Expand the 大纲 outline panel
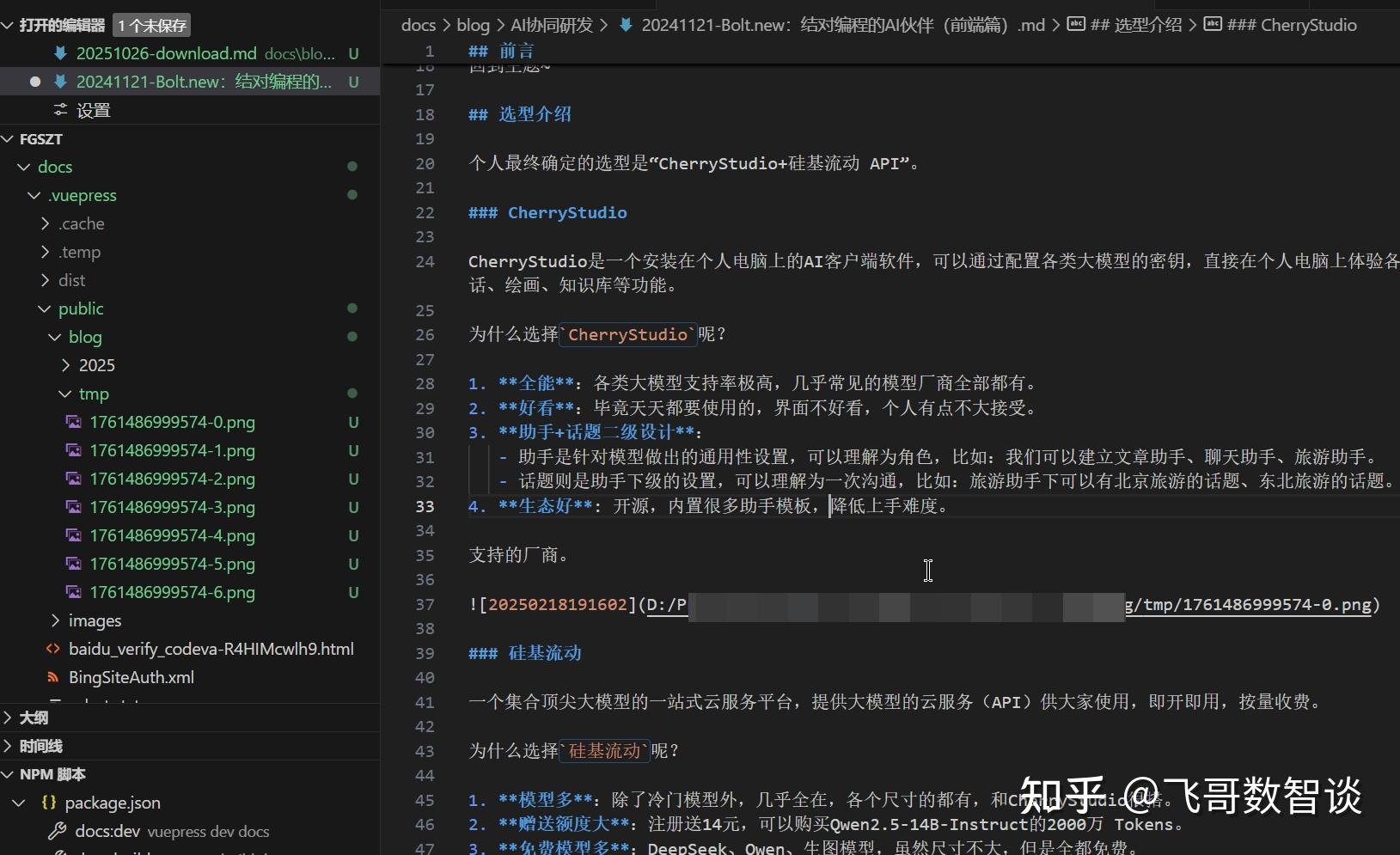Viewport: 1400px width, 855px height. pos(8,718)
